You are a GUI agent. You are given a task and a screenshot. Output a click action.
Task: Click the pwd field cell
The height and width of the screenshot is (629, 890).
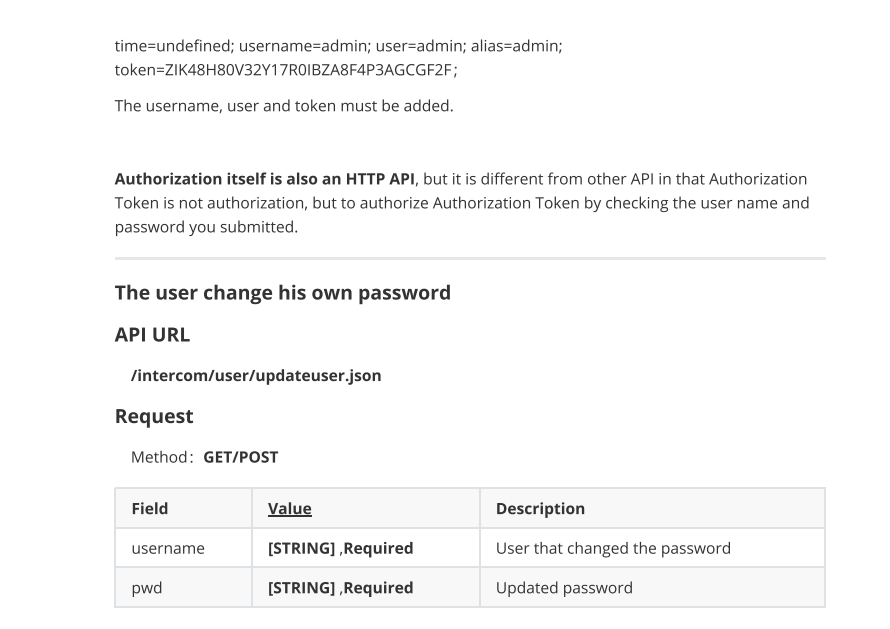tap(184, 588)
